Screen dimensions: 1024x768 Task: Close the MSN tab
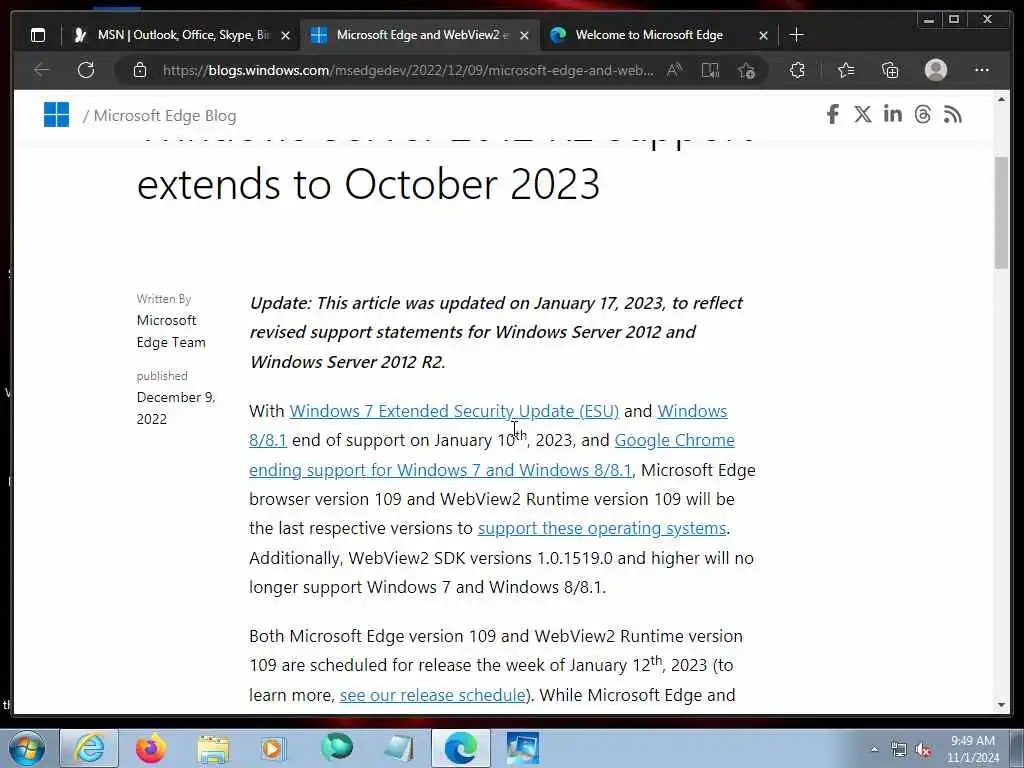[285, 35]
